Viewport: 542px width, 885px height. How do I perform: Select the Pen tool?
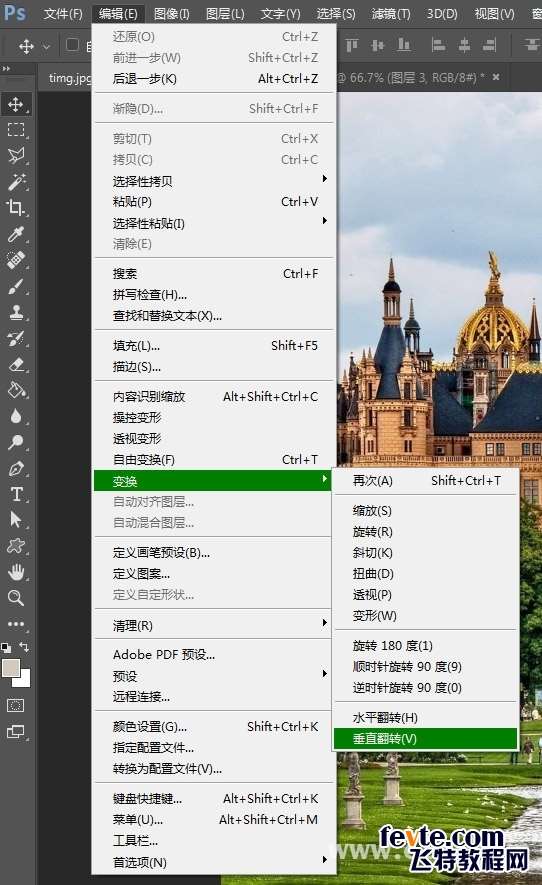[16, 468]
